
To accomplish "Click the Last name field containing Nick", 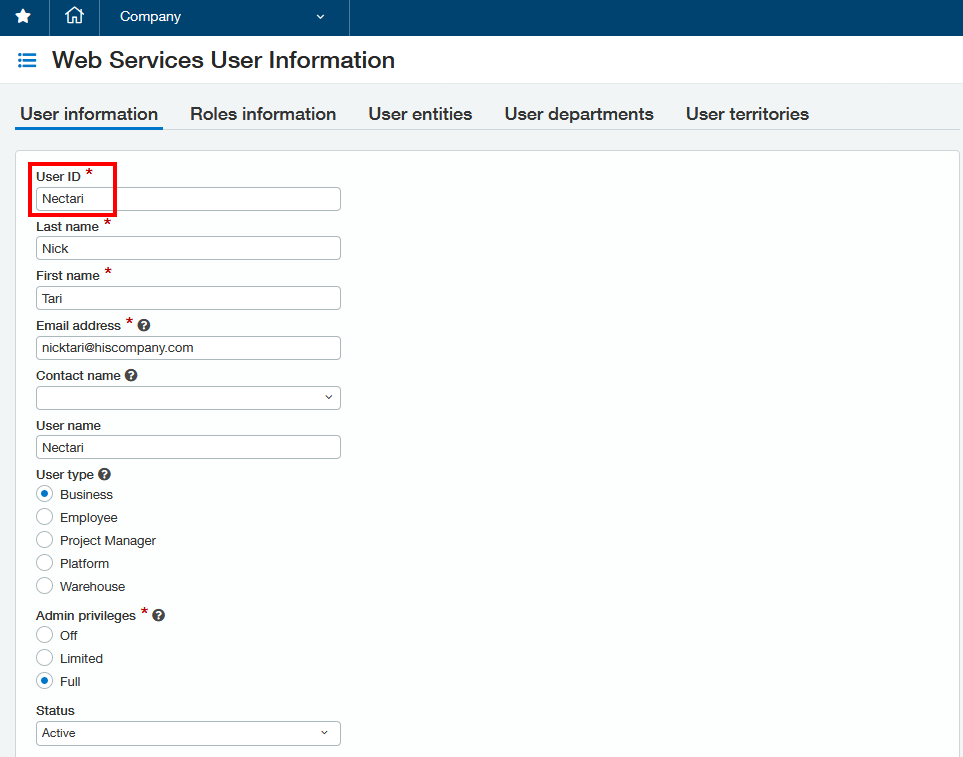I will [x=188, y=248].
